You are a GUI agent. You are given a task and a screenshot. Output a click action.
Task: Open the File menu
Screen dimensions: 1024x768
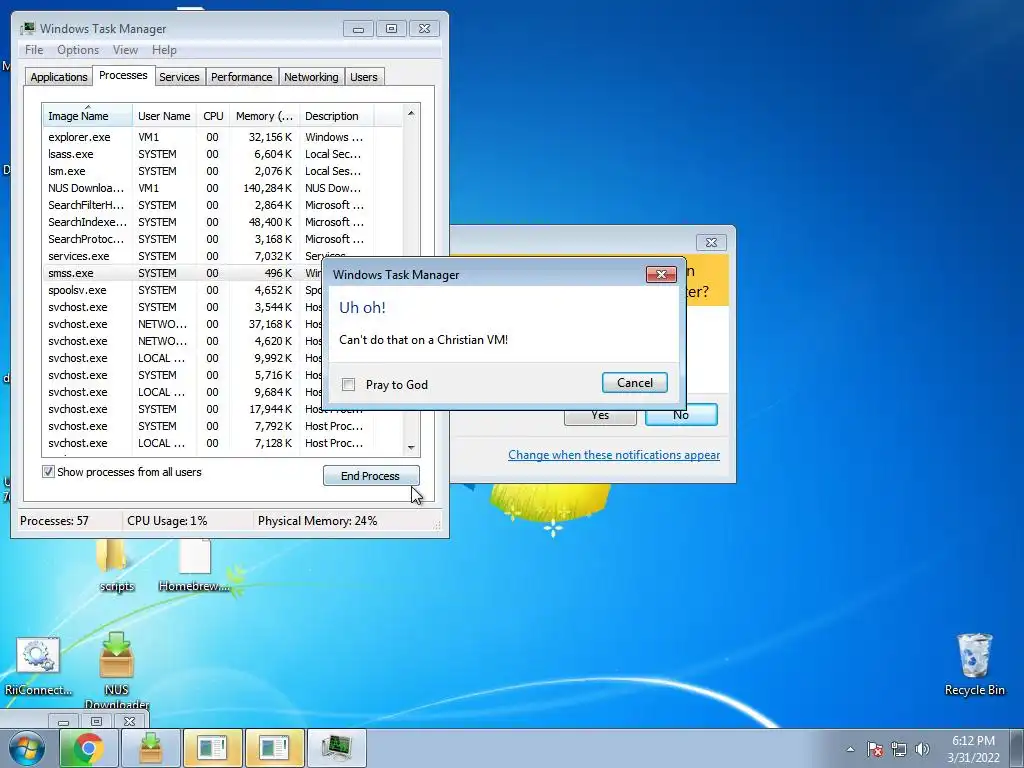(34, 50)
